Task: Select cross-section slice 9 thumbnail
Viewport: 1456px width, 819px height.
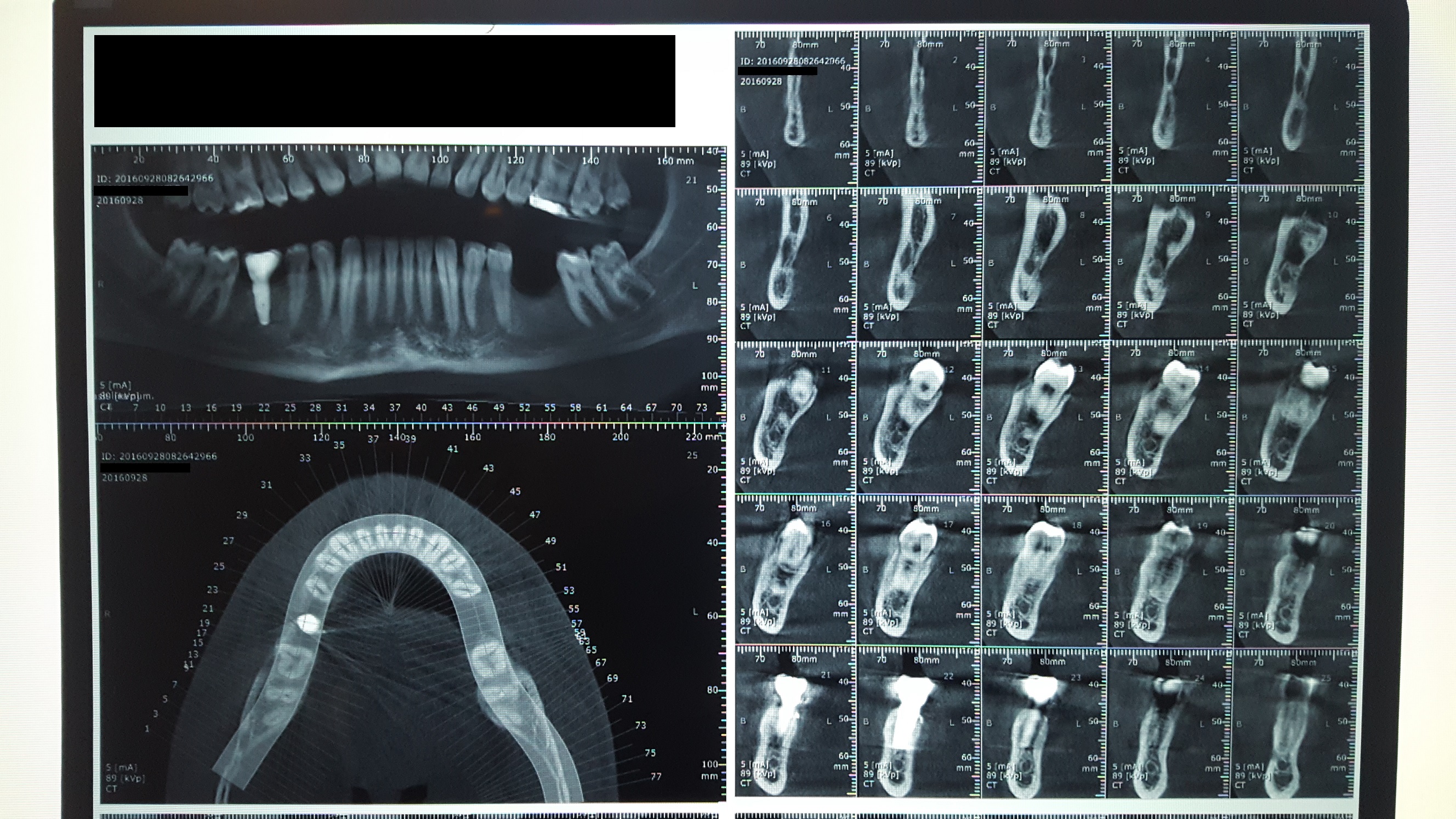Action: [x=1173, y=263]
